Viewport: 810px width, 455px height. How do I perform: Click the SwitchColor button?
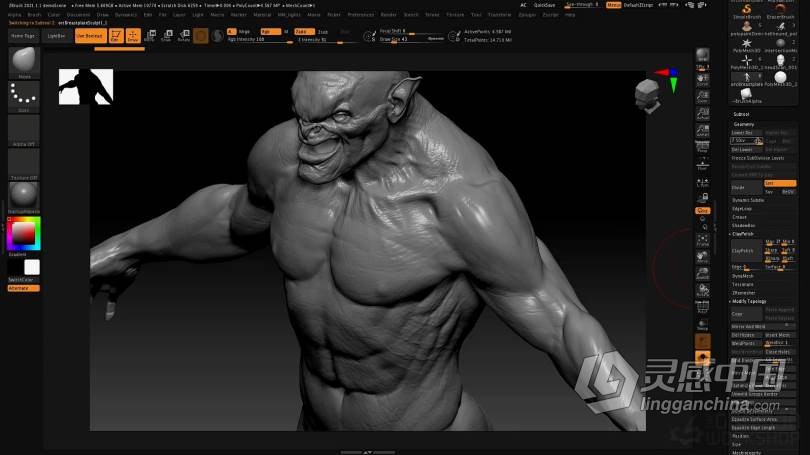tap(23, 280)
